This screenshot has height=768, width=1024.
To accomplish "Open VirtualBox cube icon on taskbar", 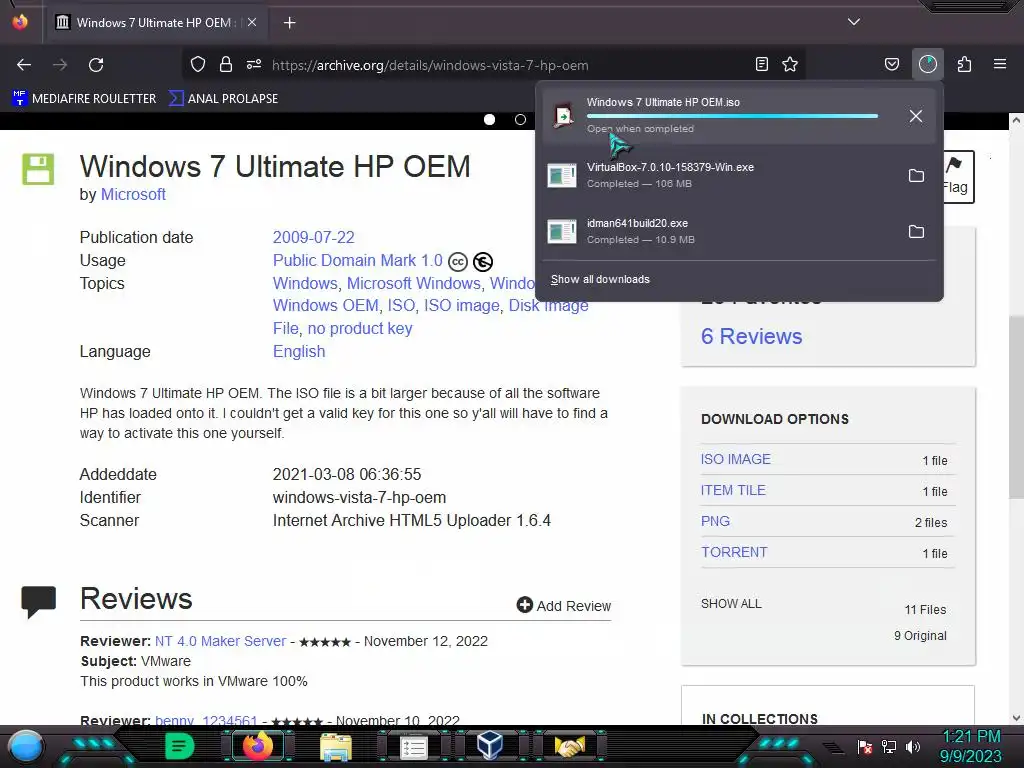I will tap(490, 745).
